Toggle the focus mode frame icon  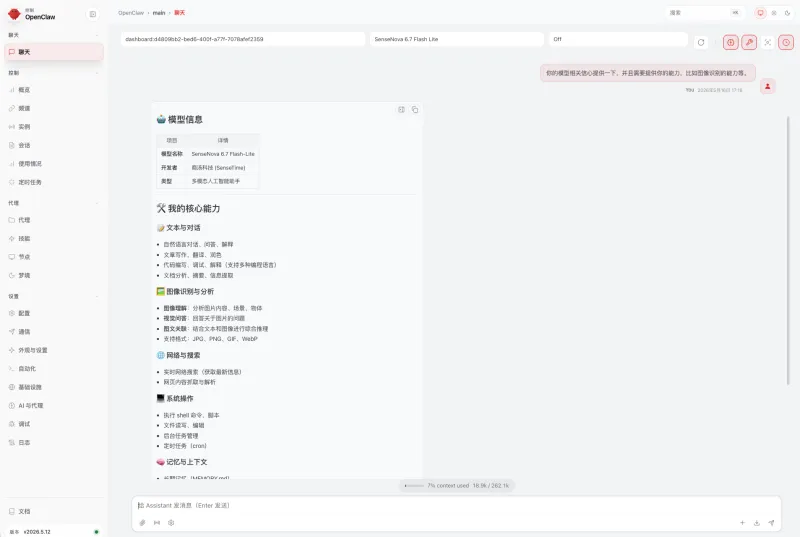[767, 42]
